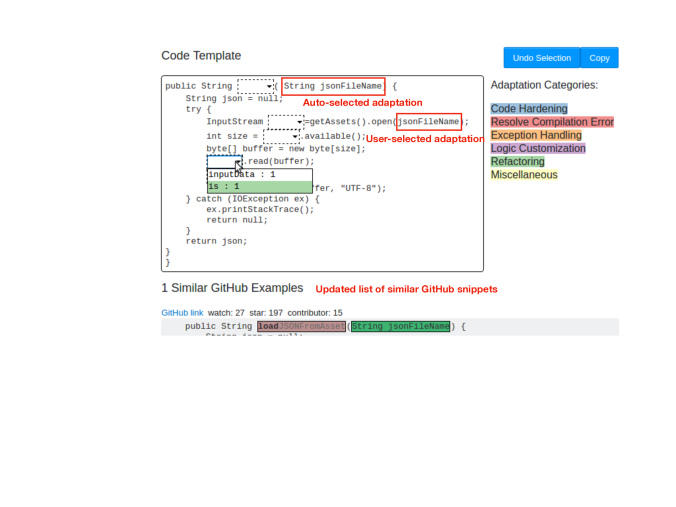This screenshot has width=676, height=507.
Task: Click '1 Similar GitHub Examples' heading
Action: [x=232, y=288]
